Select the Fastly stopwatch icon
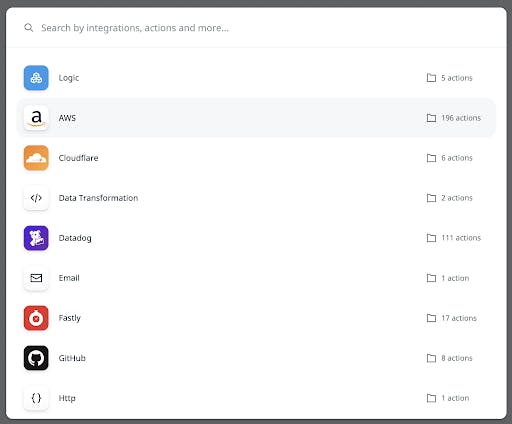512x424 pixels. tap(36, 318)
